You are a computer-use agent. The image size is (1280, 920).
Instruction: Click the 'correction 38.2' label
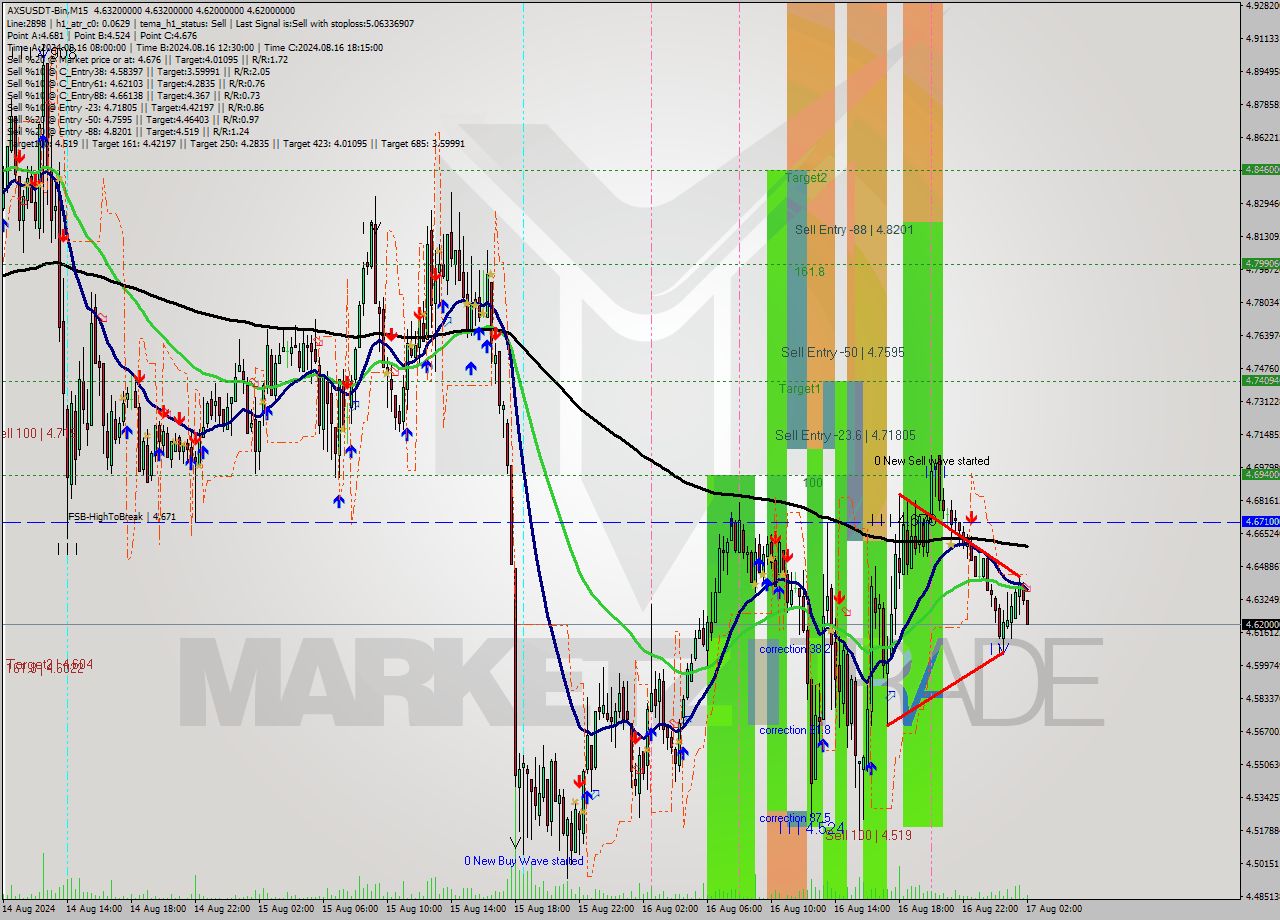[796, 649]
